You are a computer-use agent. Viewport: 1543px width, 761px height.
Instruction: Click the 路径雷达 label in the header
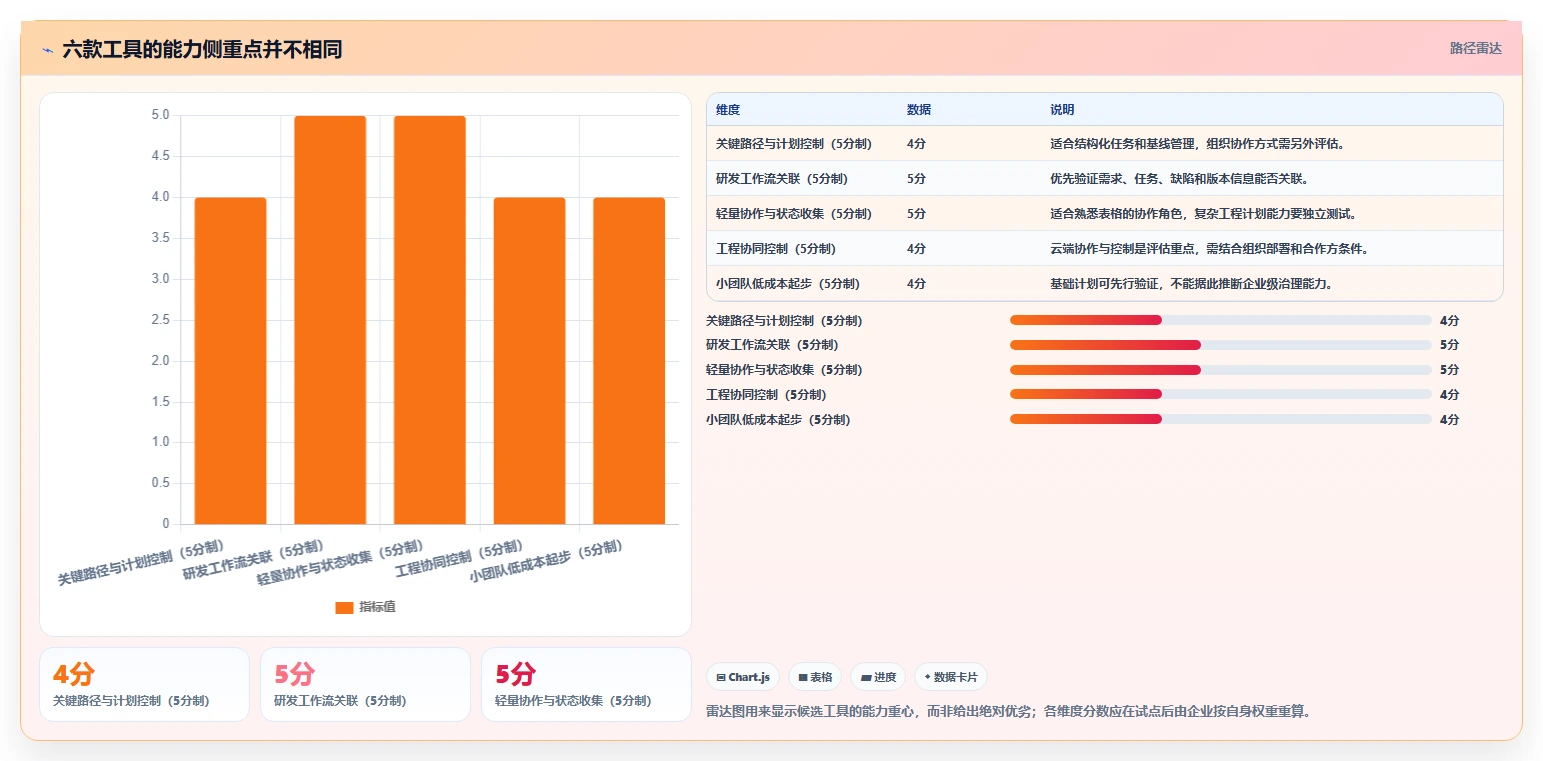pos(1476,48)
